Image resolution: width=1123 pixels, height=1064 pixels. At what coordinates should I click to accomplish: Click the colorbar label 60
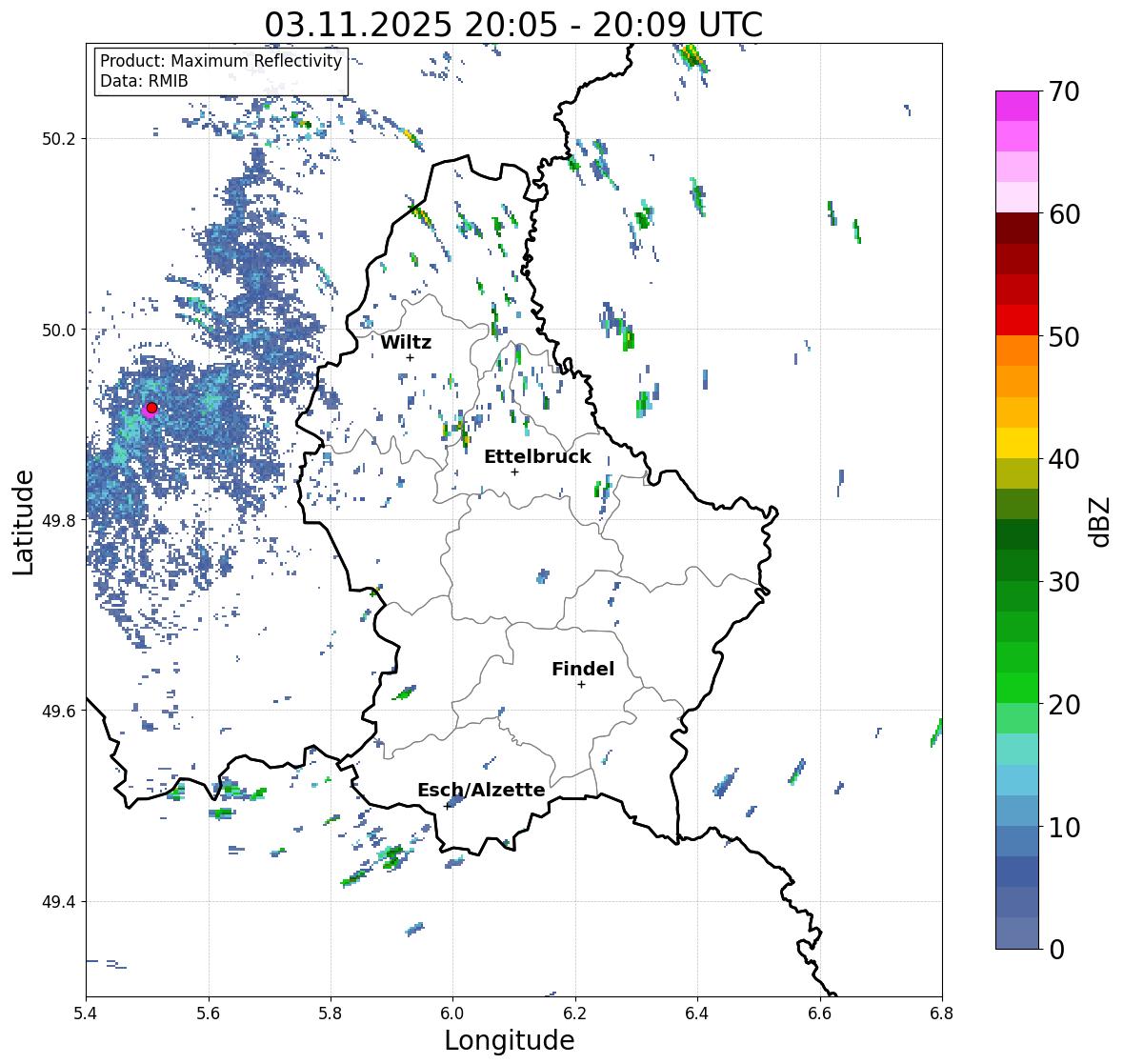pos(1064,214)
